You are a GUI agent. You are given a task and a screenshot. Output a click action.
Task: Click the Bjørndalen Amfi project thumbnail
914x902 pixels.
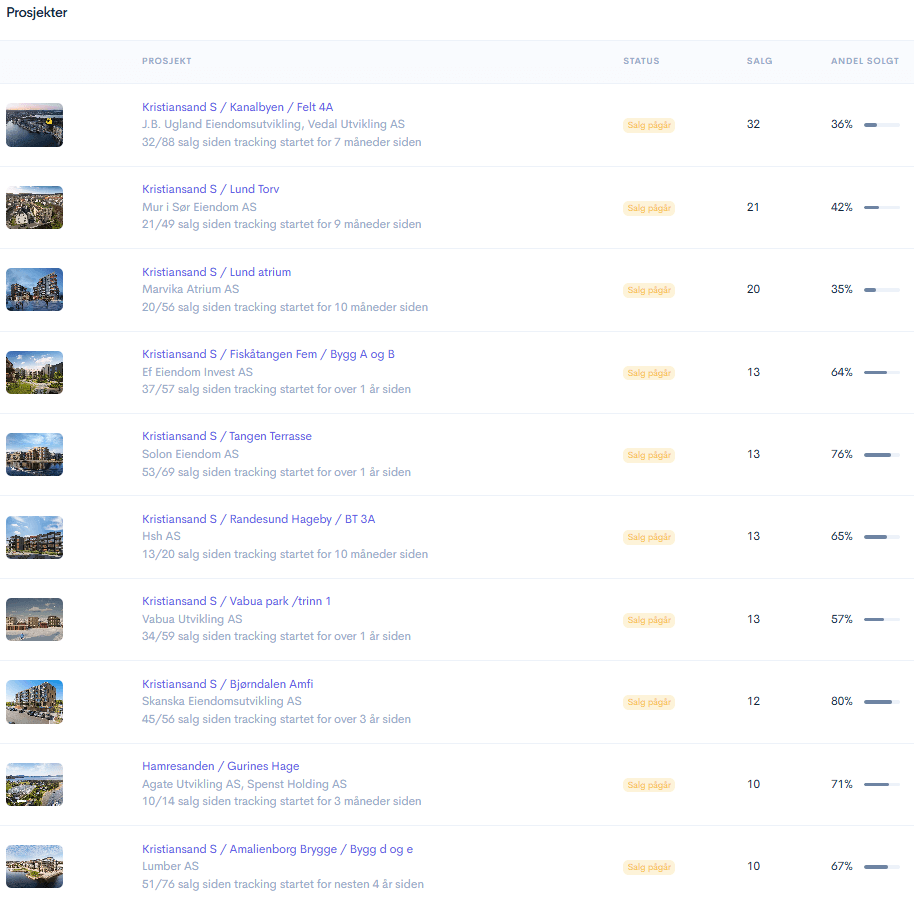coord(34,702)
